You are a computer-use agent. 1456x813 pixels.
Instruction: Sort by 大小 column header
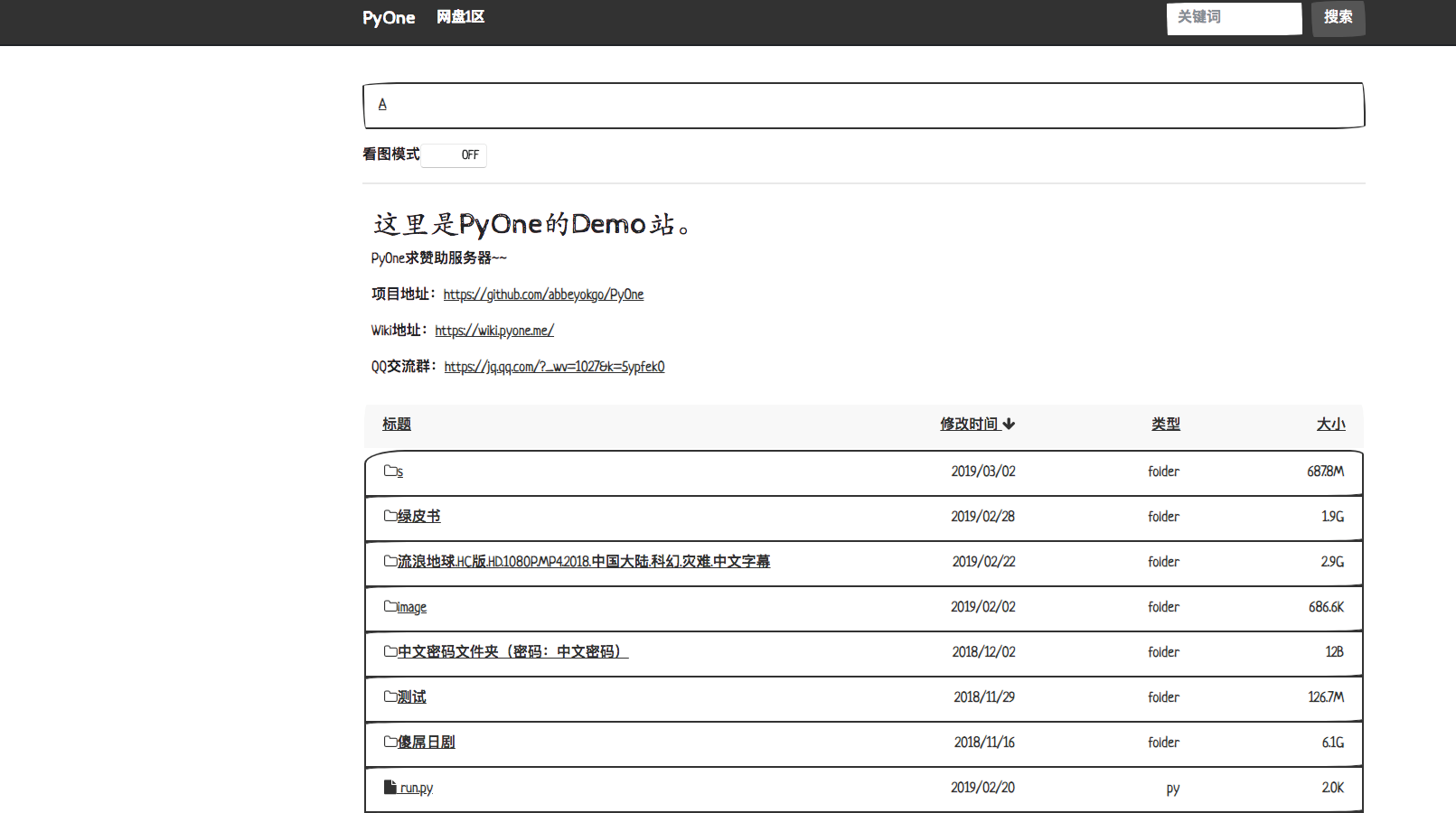click(1330, 424)
